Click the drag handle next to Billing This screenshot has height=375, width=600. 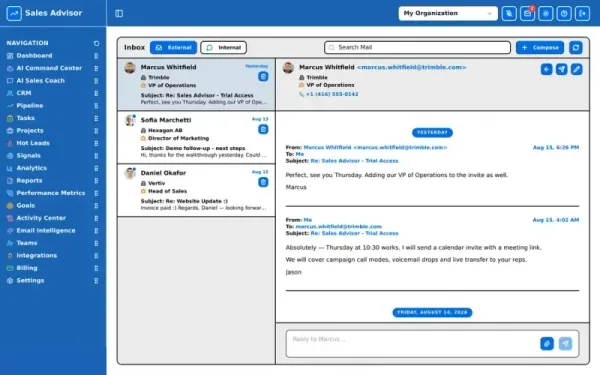coord(96,268)
